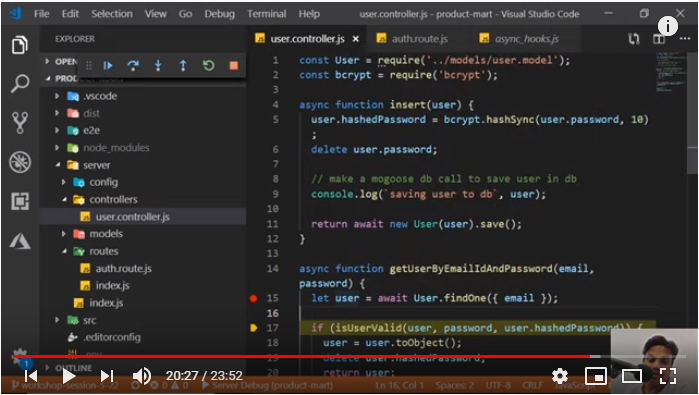
Task: Collapse the controllers folder
Action: tap(64, 199)
